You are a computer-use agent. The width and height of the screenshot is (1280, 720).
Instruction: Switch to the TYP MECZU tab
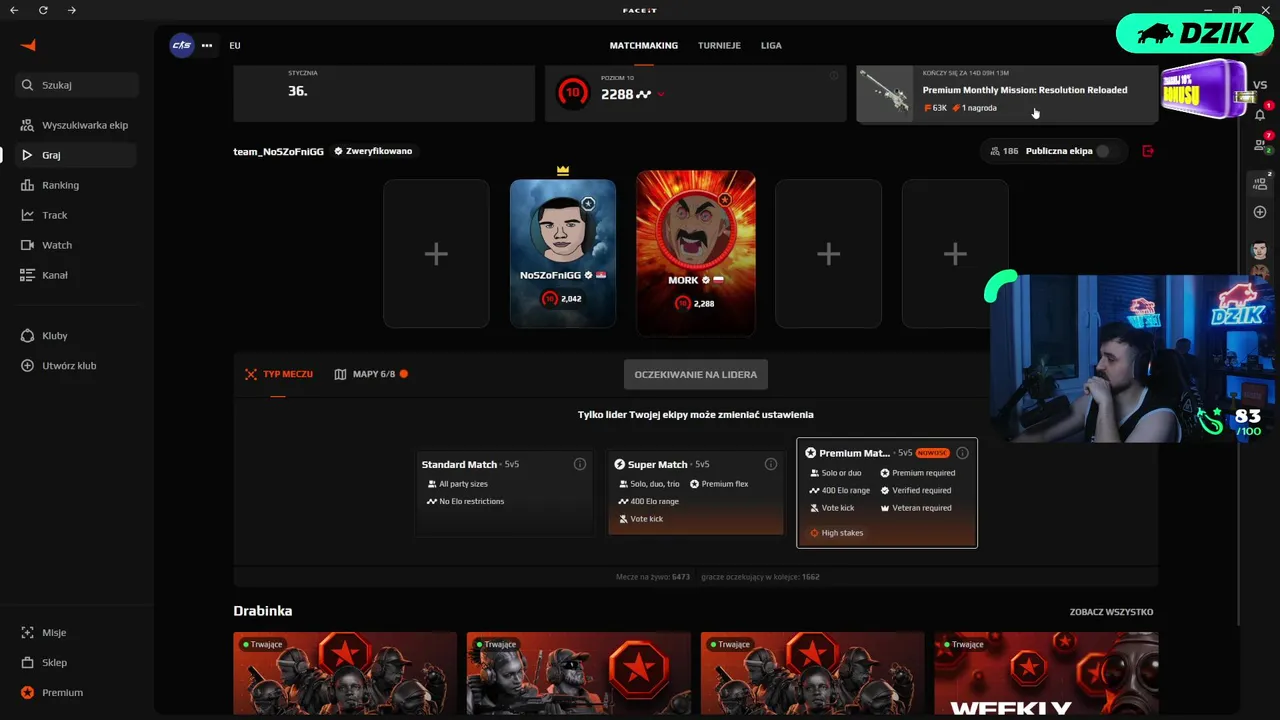(279, 374)
